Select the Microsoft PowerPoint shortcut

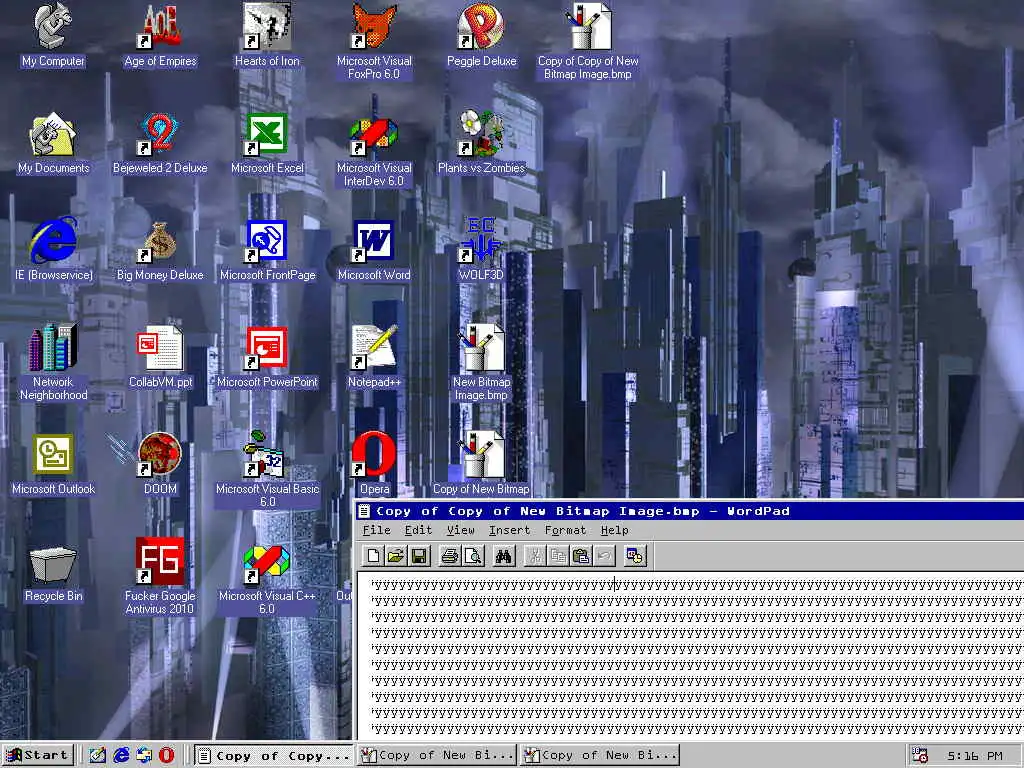click(266, 357)
